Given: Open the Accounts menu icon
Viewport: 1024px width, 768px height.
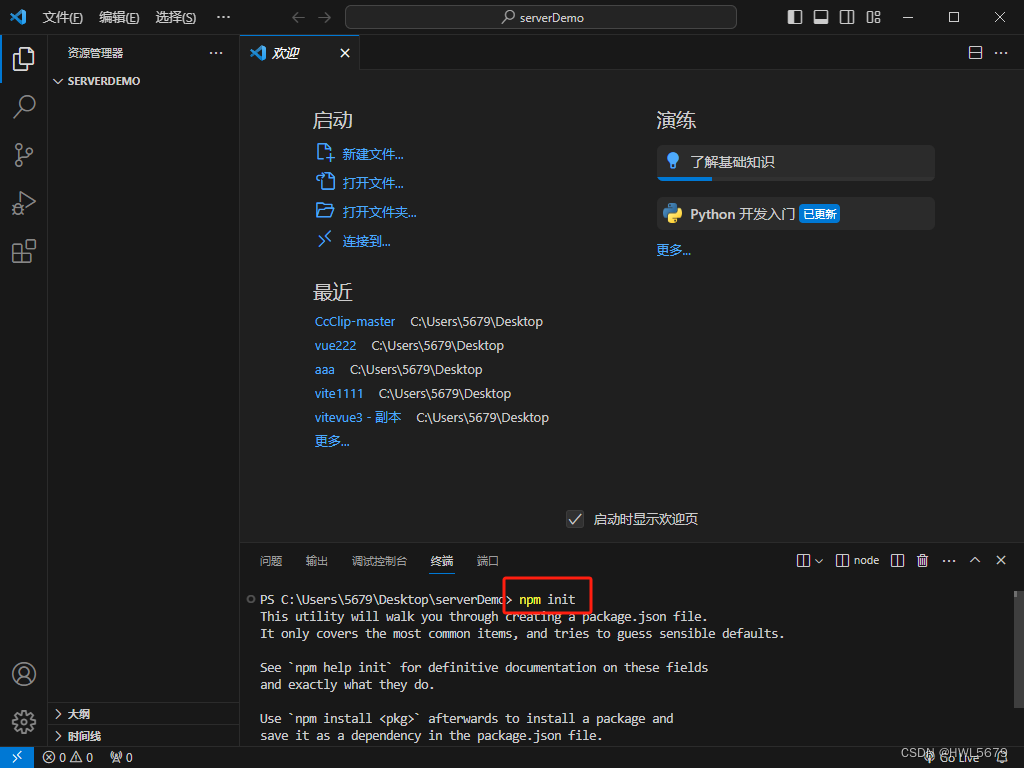Looking at the screenshot, I should pyautogui.click(x=24, y=674).
